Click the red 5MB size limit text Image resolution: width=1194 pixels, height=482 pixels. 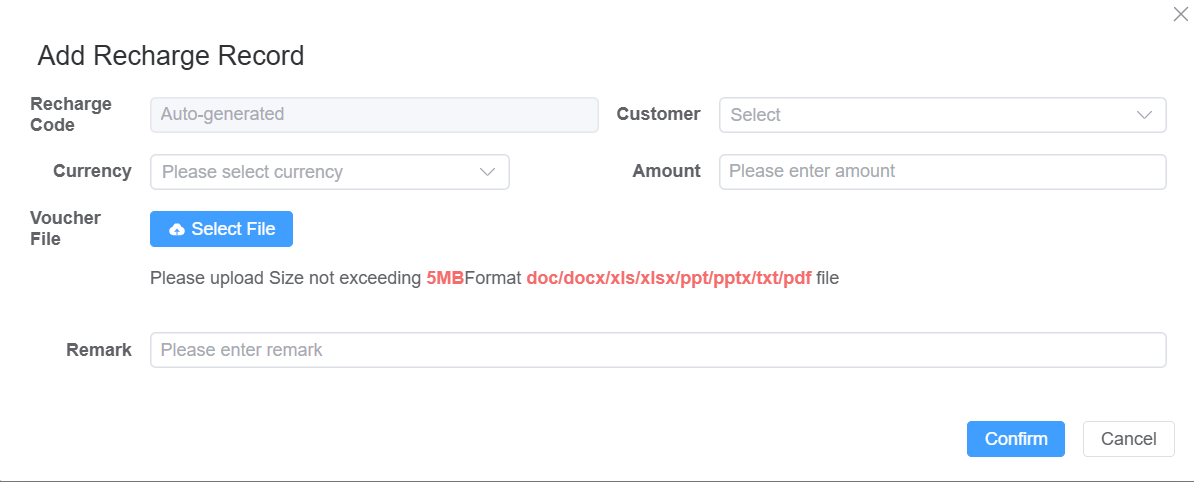coord(445,278)
